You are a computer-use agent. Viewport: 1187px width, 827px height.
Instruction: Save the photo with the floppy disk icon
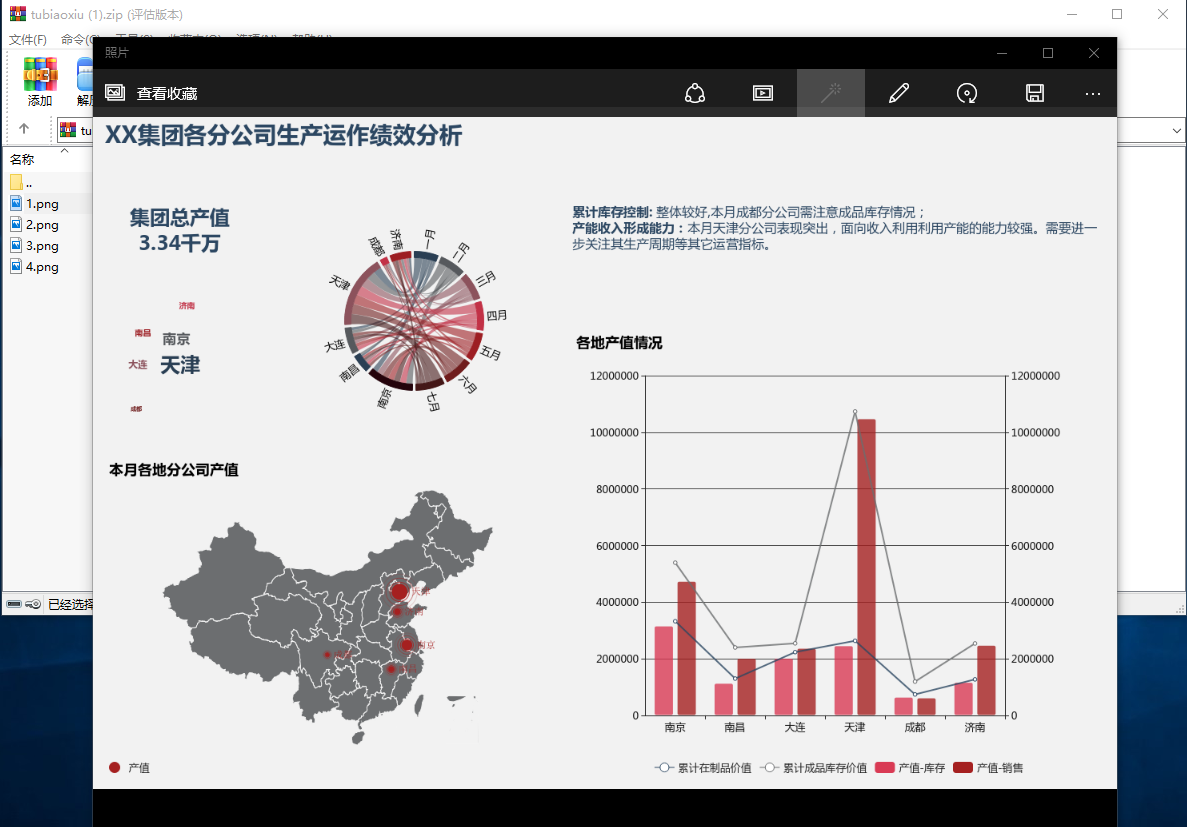click(x=1035, y=93)
